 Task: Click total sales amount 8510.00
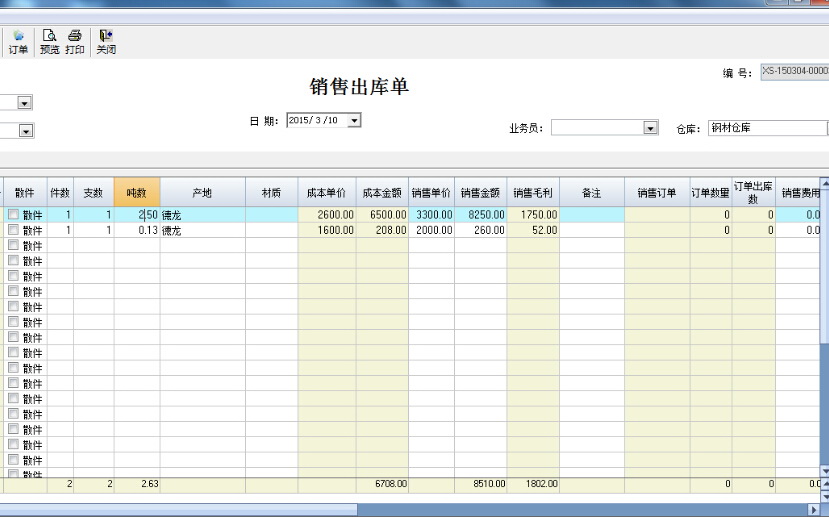[481, 484]
